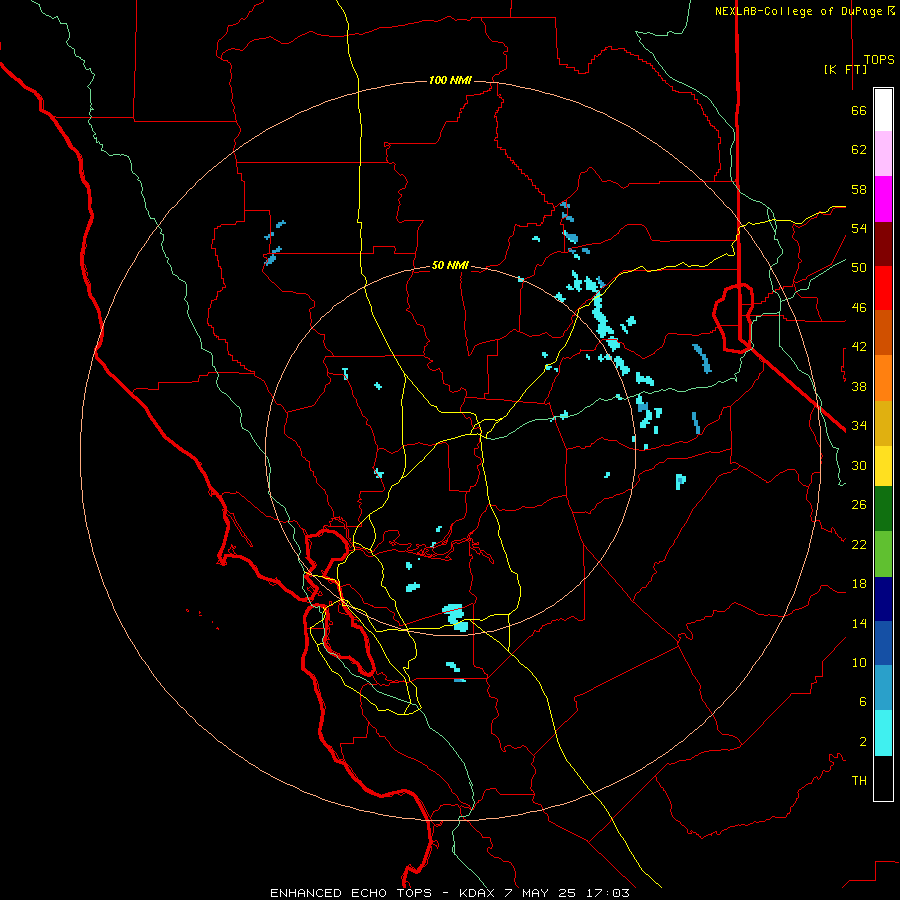Click the black TH legend swatch
Image resolution: width=900 pixels, height=900 pixels.
[x=883, y=778]
